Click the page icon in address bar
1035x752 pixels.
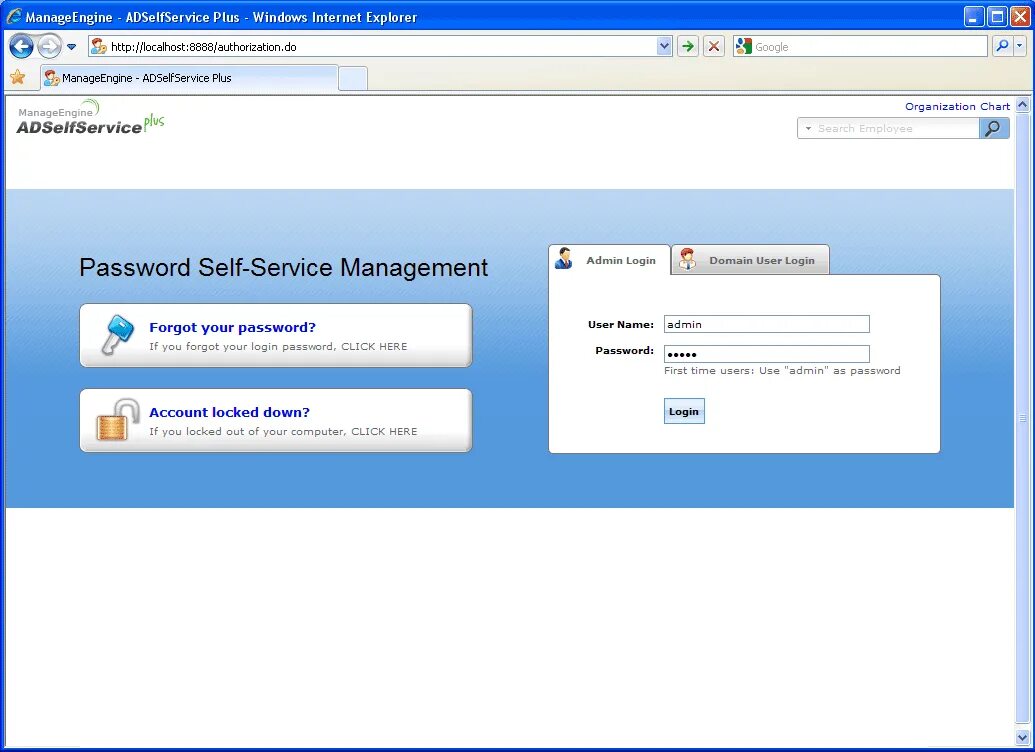pos(99,46)
